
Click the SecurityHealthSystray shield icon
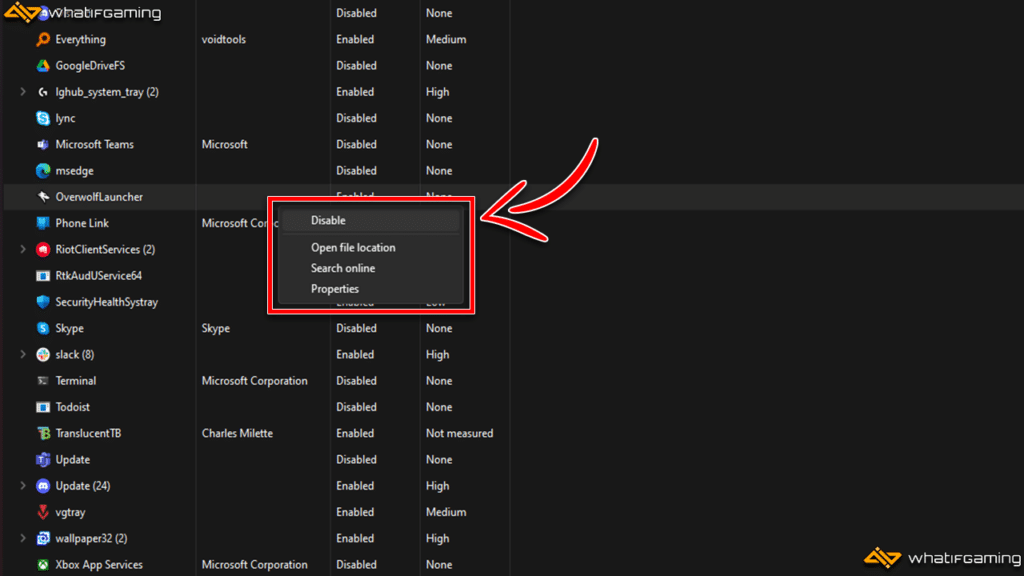pos(43,302)
